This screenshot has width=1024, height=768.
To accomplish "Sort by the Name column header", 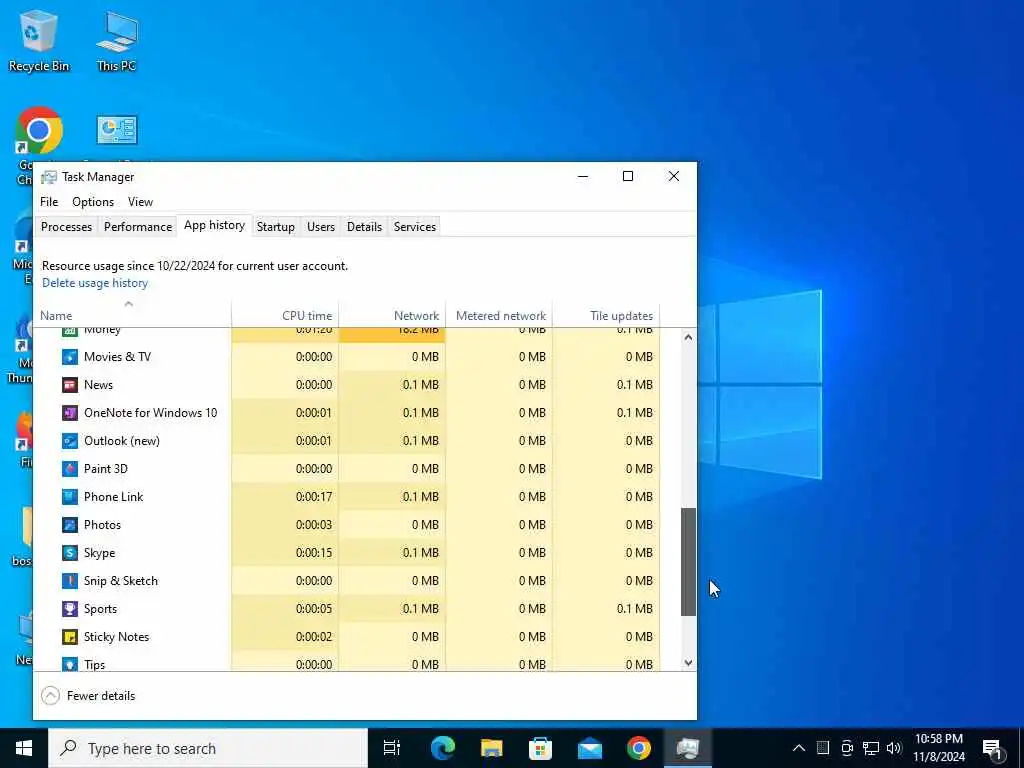I will click(x=133, y=315).
